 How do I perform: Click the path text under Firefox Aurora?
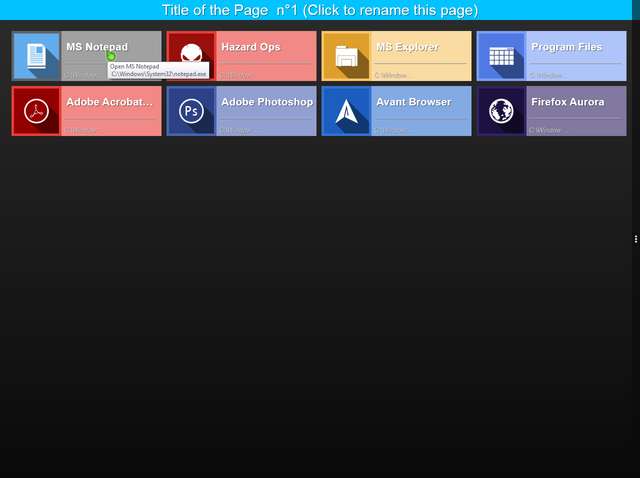[x=549, y=130]
